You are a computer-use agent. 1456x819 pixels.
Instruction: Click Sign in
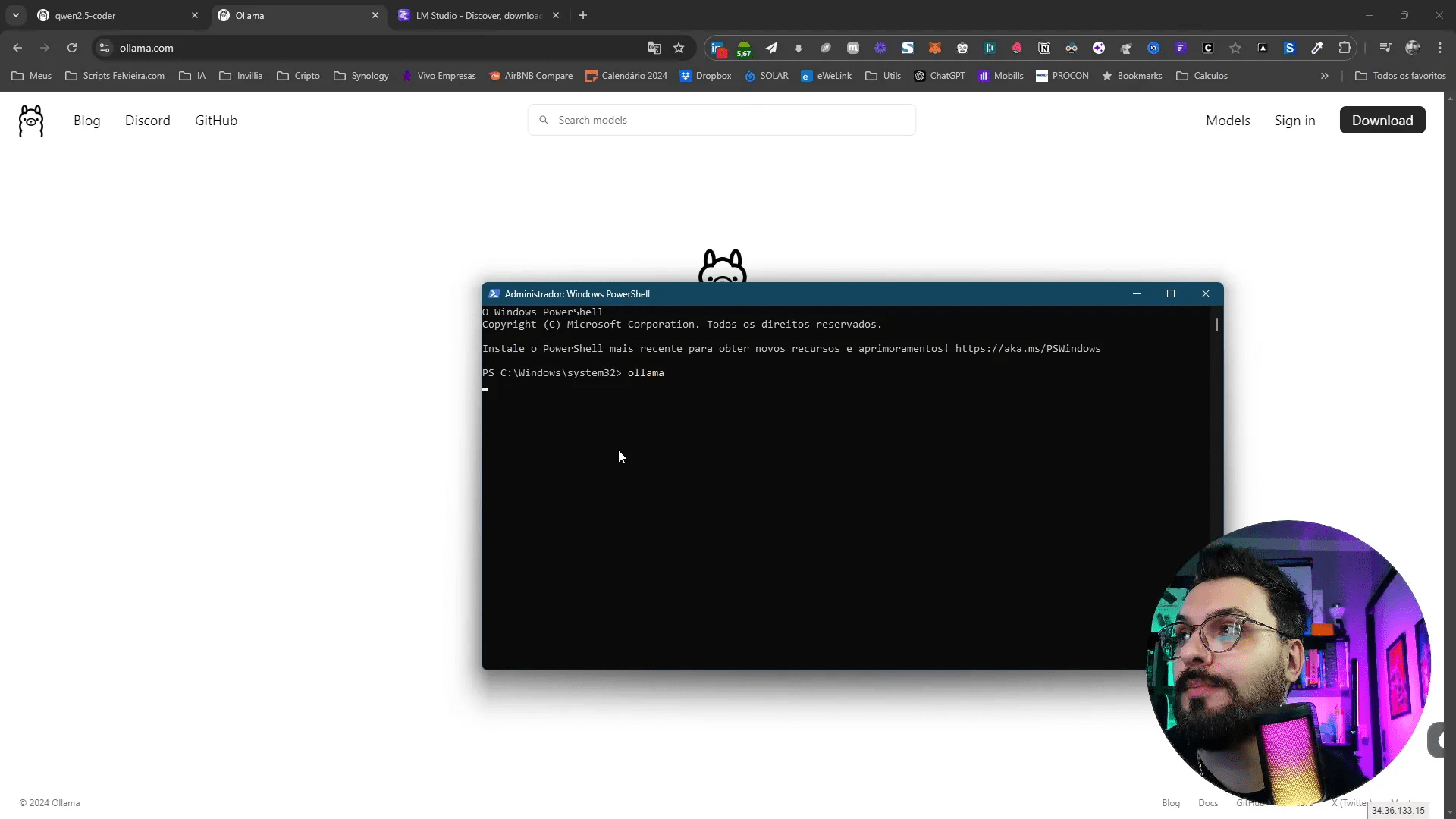pyautogui.click(x=1294, y=121)
